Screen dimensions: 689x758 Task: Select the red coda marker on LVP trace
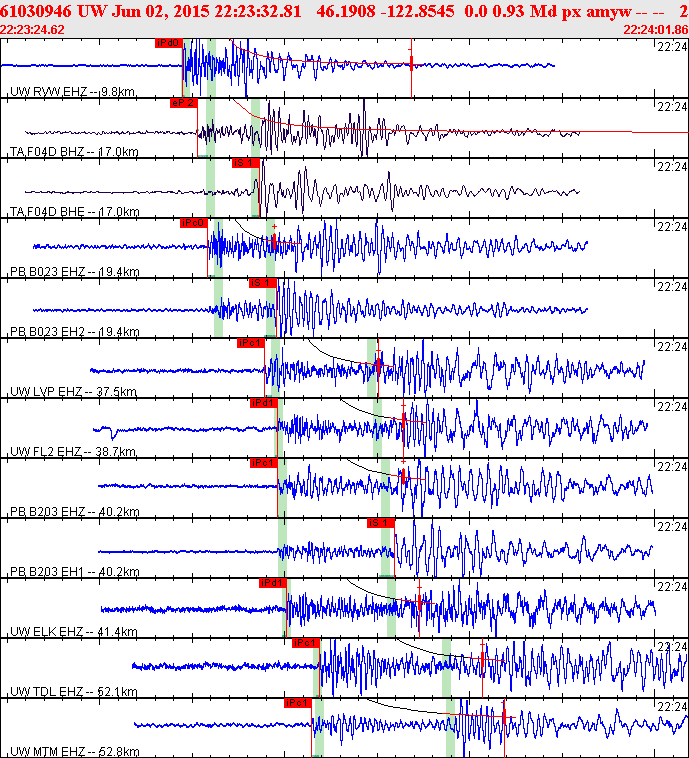tap(378, 364)
